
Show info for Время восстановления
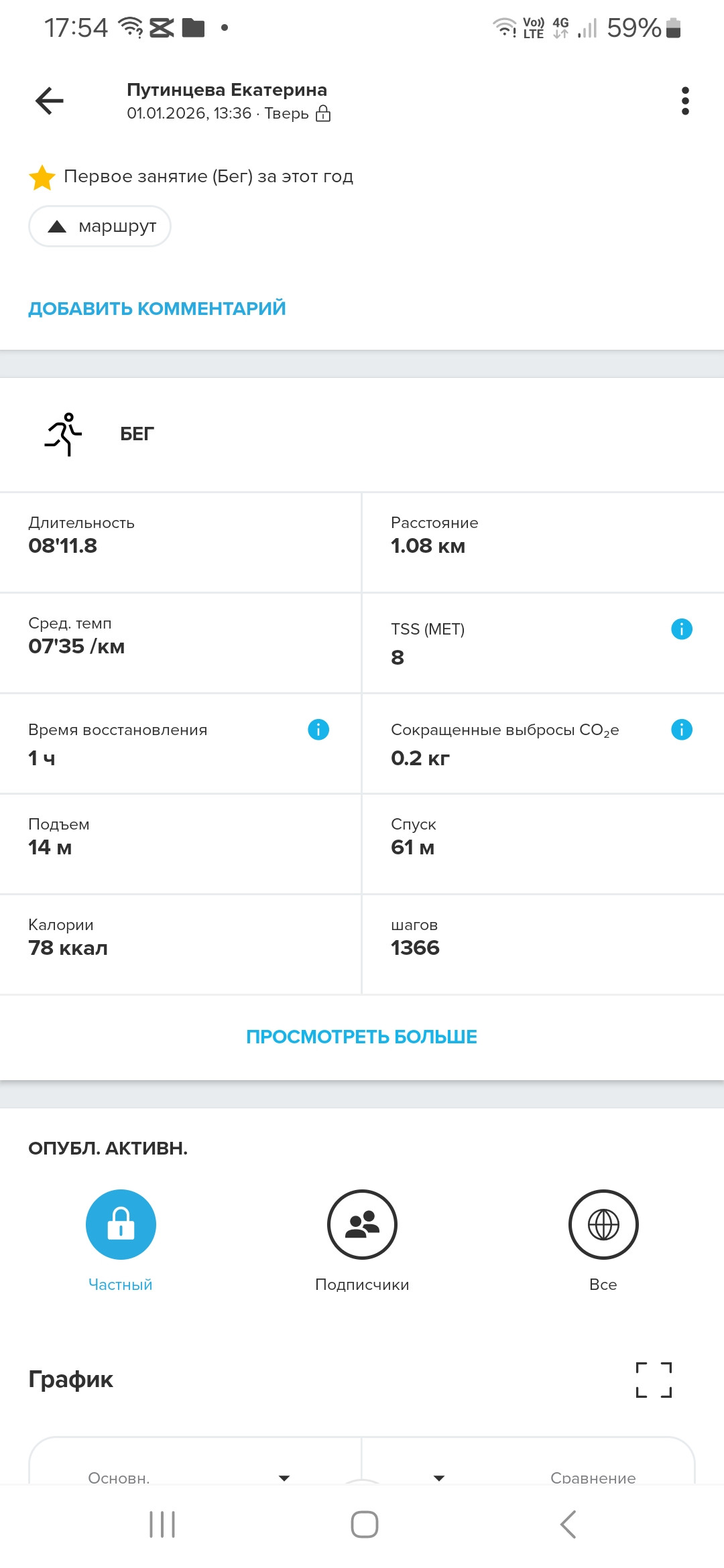318,730
